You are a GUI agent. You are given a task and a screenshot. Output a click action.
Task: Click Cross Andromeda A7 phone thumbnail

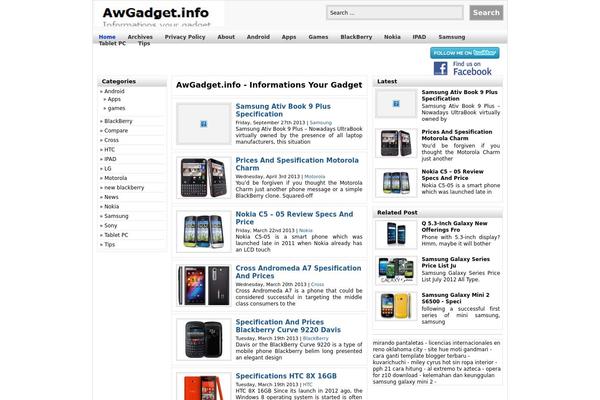(x=204, y=286)
